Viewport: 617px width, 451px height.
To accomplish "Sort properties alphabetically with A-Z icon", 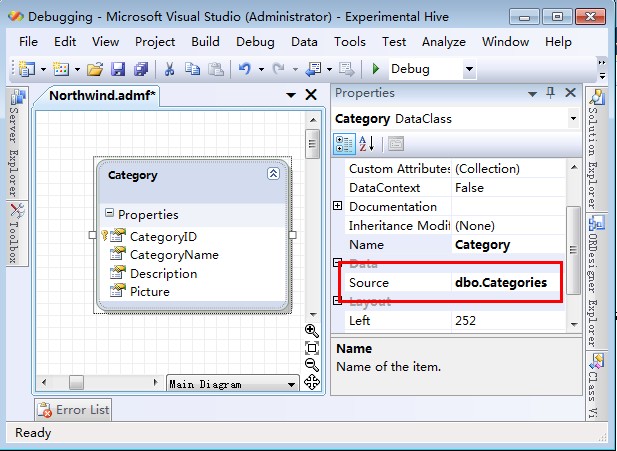I will 367,144.
